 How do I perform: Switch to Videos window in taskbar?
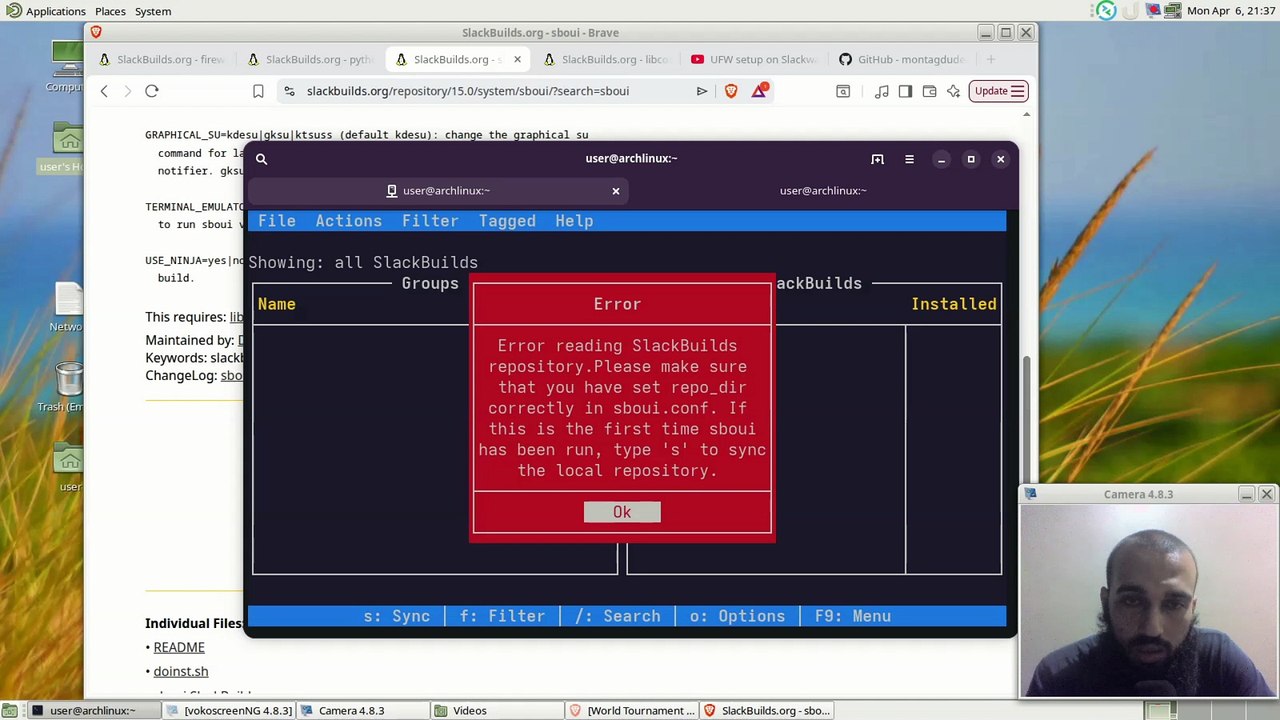[497, 711]
